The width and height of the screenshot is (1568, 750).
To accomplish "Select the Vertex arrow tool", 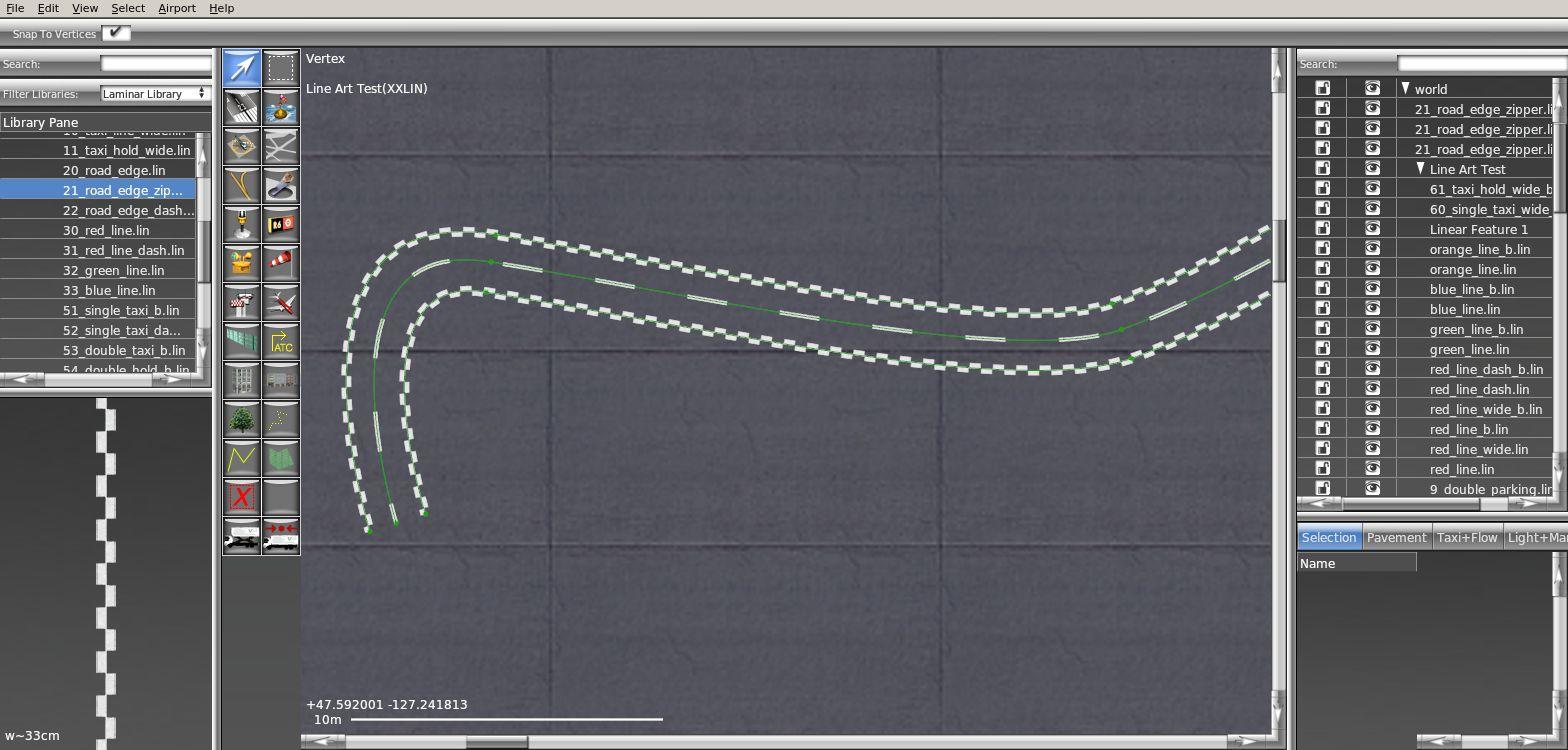I will point(241,68).
